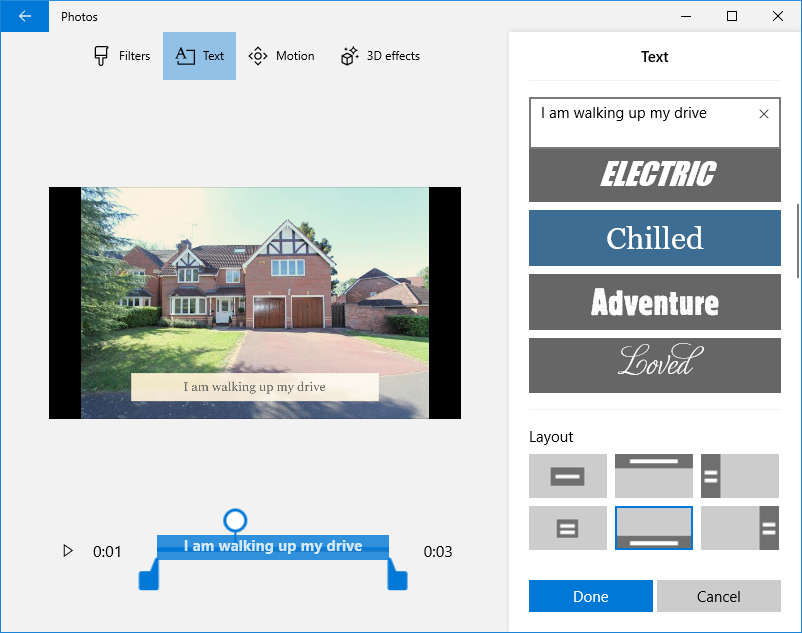
Task: Click inside the caption text box
Action: tap(654, 123)
